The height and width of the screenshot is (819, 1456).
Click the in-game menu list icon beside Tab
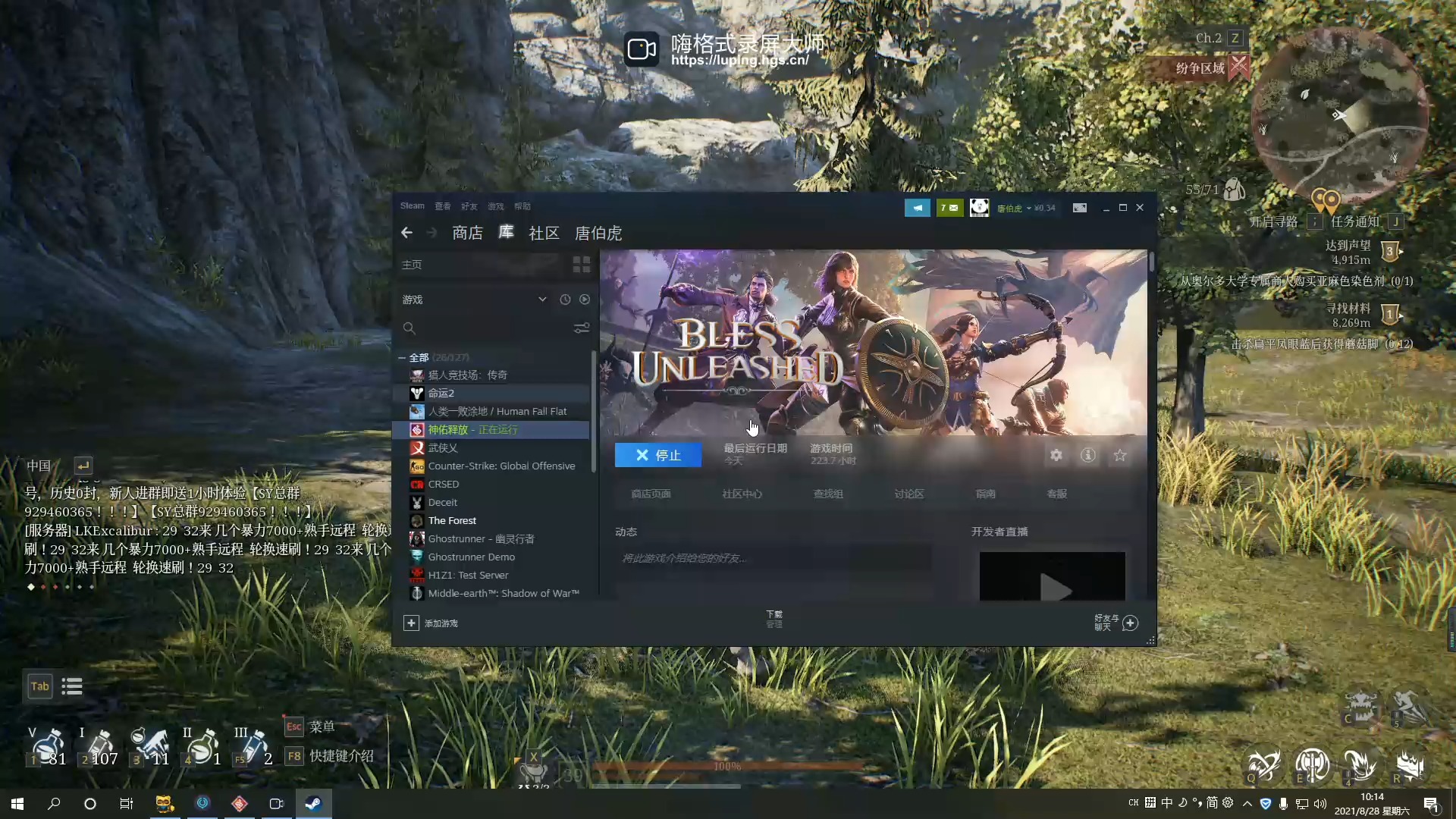[x=72, y=686]
